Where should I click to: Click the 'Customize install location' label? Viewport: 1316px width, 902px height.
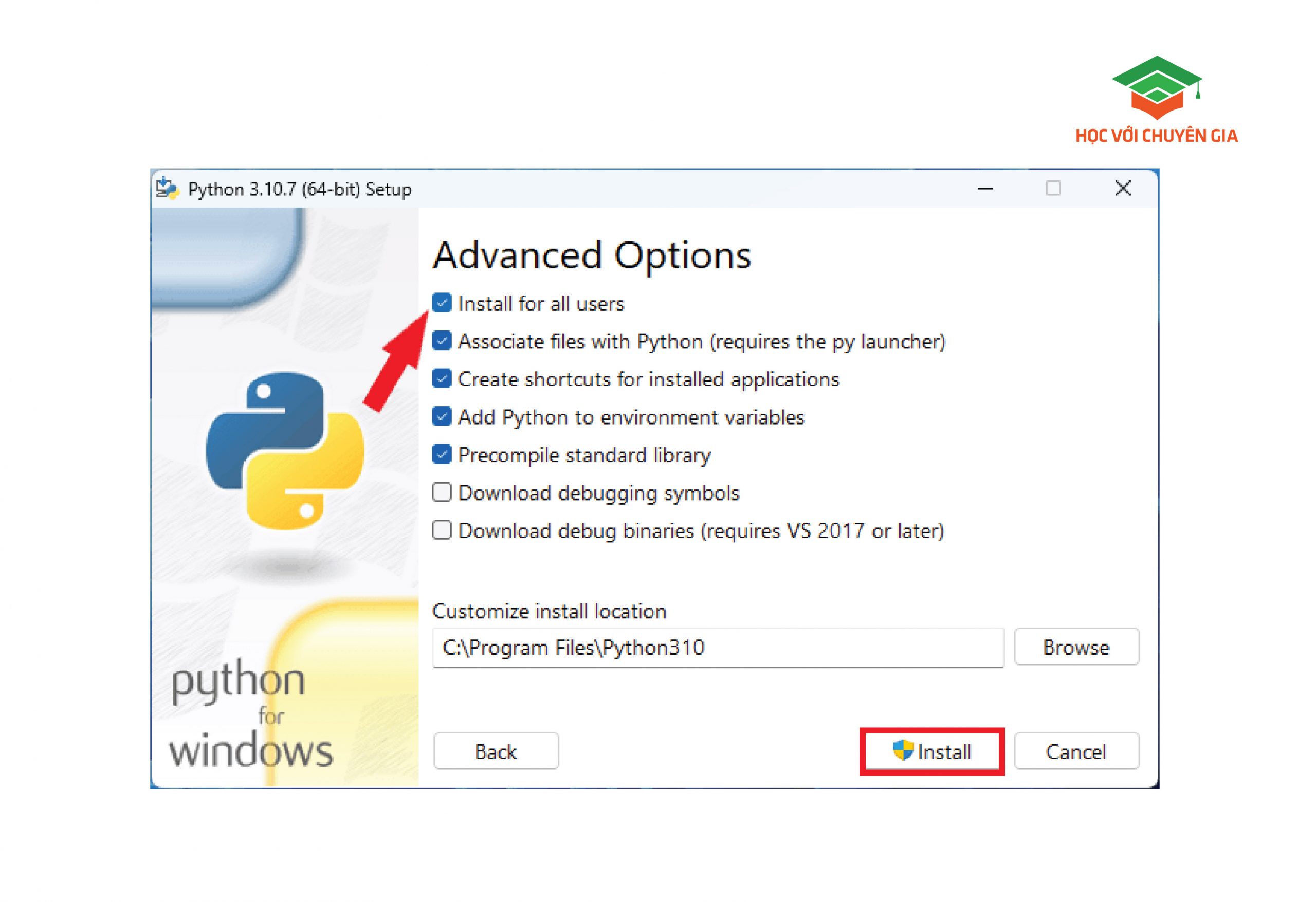pyautogui.click(x=550, y=612)
